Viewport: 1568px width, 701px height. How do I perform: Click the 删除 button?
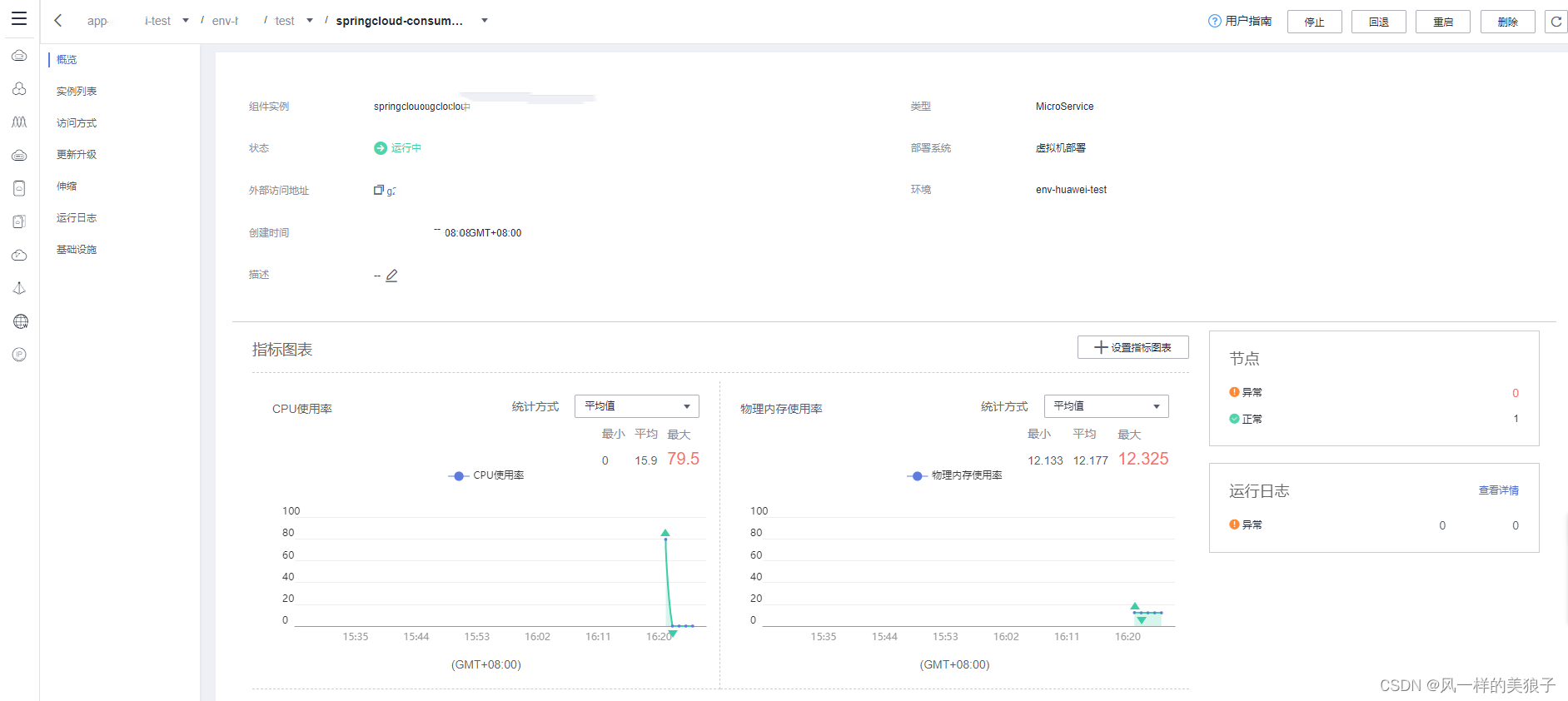(x=1508, y=22)
